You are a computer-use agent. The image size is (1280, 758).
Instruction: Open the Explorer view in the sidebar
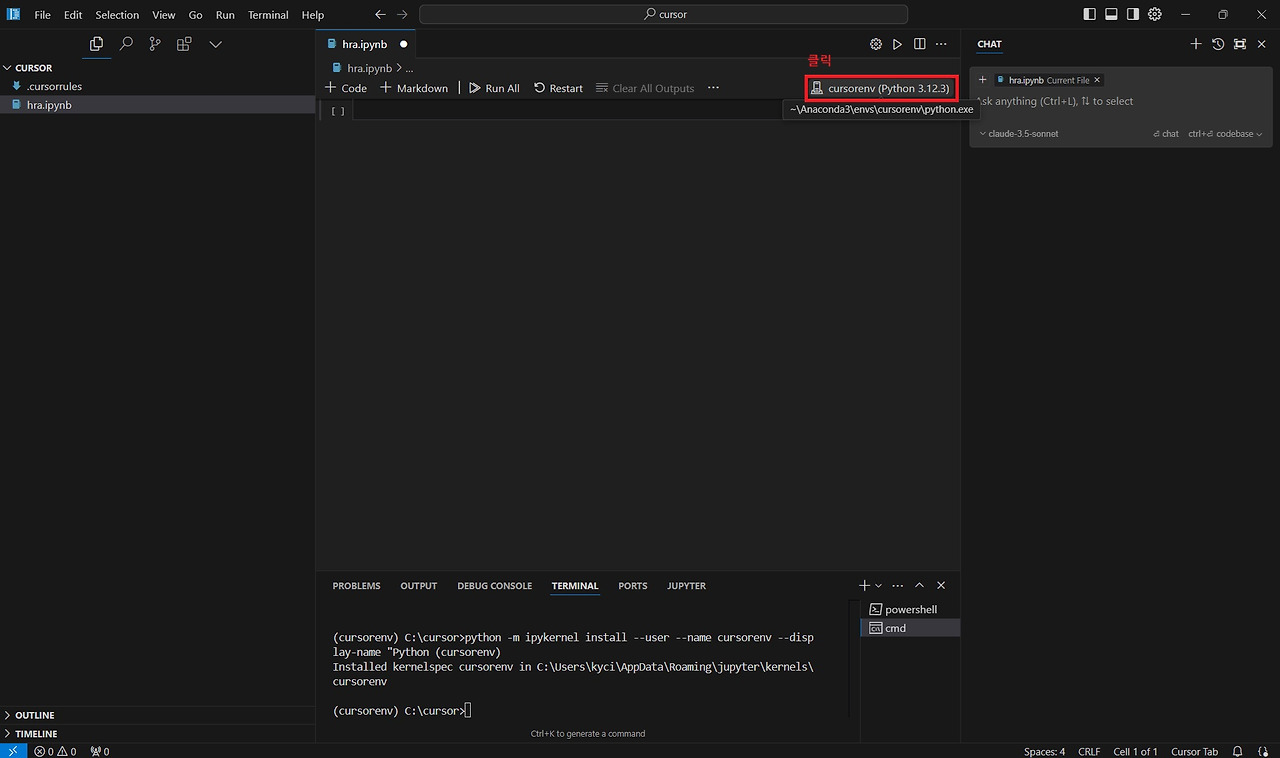click(x=96, y=44)
